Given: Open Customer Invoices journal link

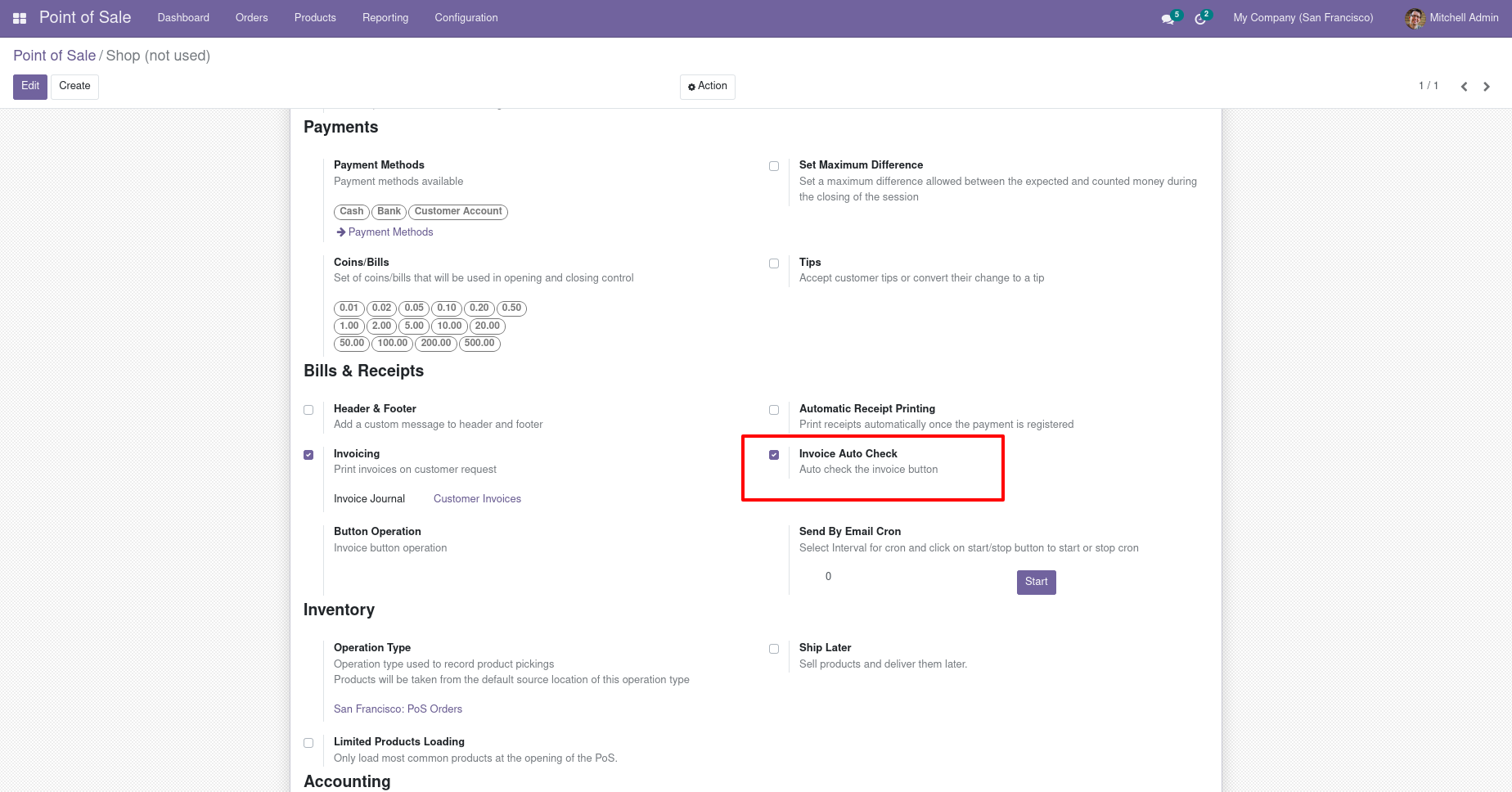Looking at the screenshot, I should (477, 499).
